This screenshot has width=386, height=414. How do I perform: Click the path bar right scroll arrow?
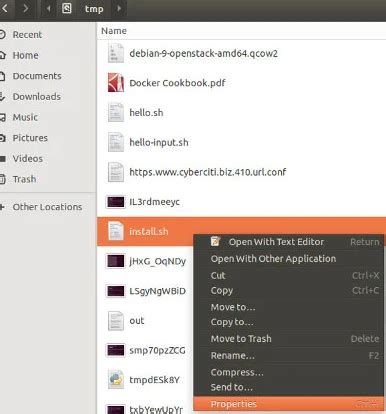click(x=119, y=8)
